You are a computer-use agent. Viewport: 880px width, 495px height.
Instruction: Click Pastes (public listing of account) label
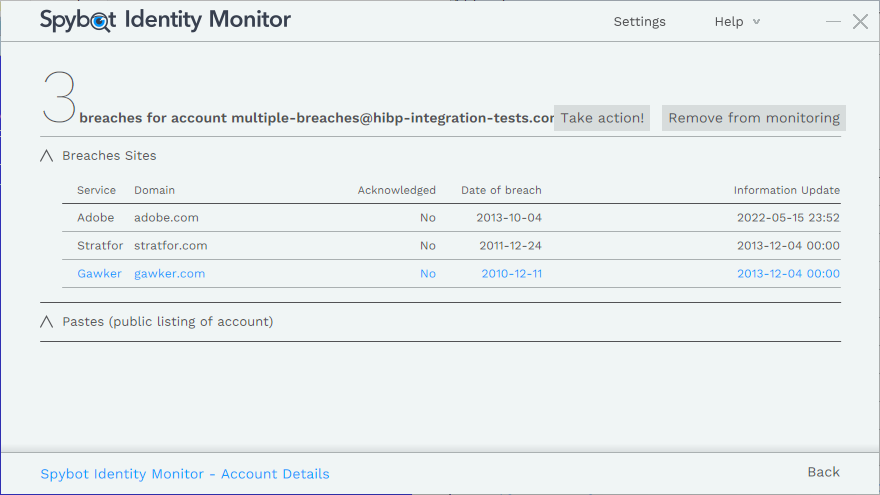pyautogui.click(x=168, y=322)
